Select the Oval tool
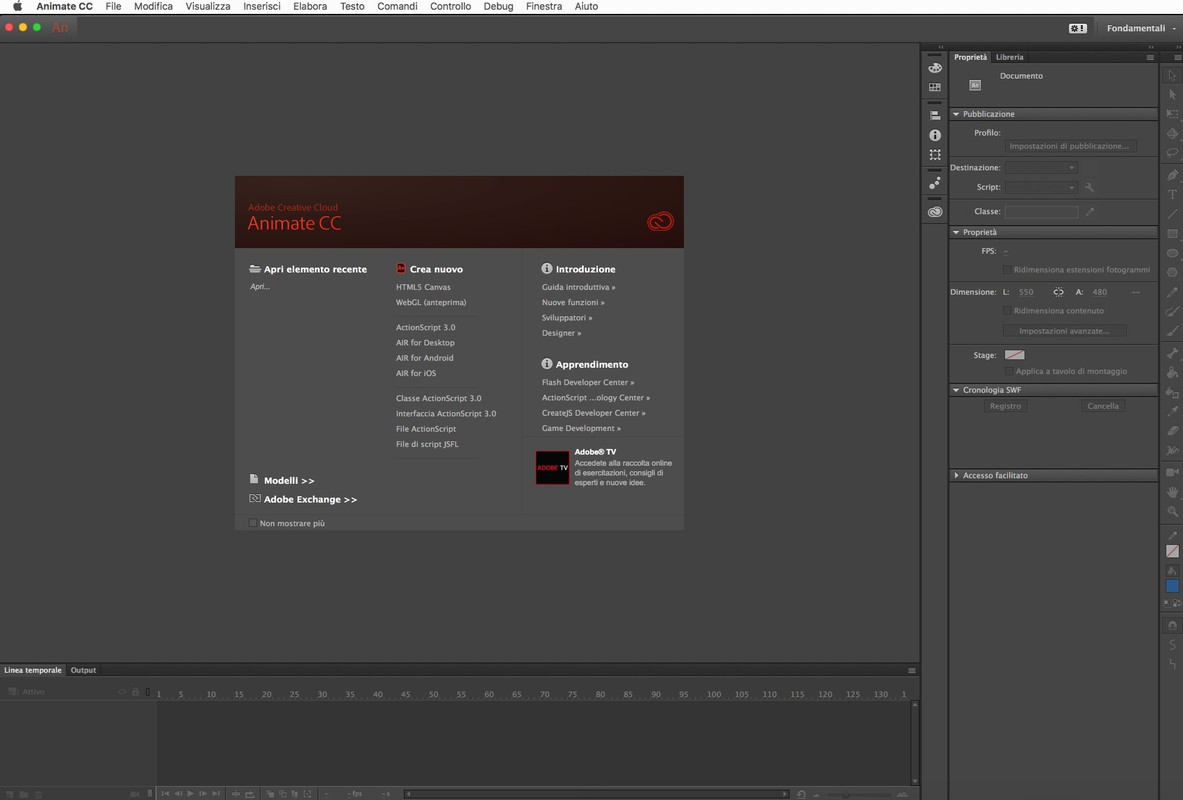Viewport: 1183px width, 800px height. 1172,254
